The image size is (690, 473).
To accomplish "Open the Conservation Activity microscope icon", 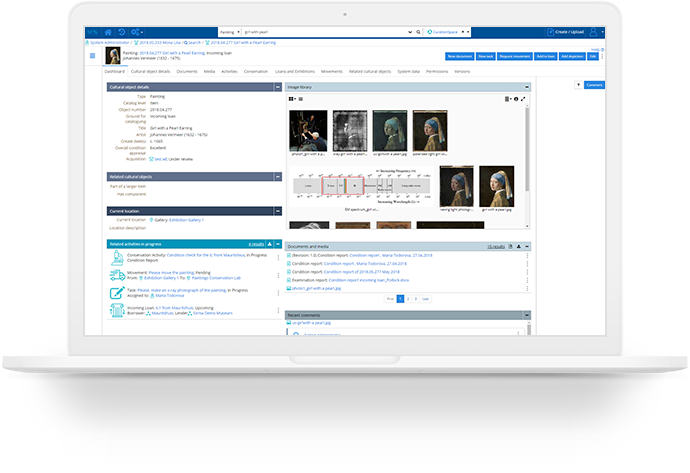I will (117, 258).
